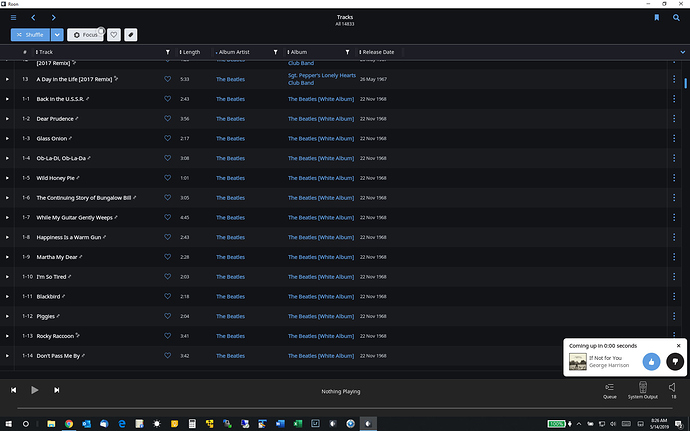Open Windows Start menu
Screen dimensions: 690x431
coord(8,424)
